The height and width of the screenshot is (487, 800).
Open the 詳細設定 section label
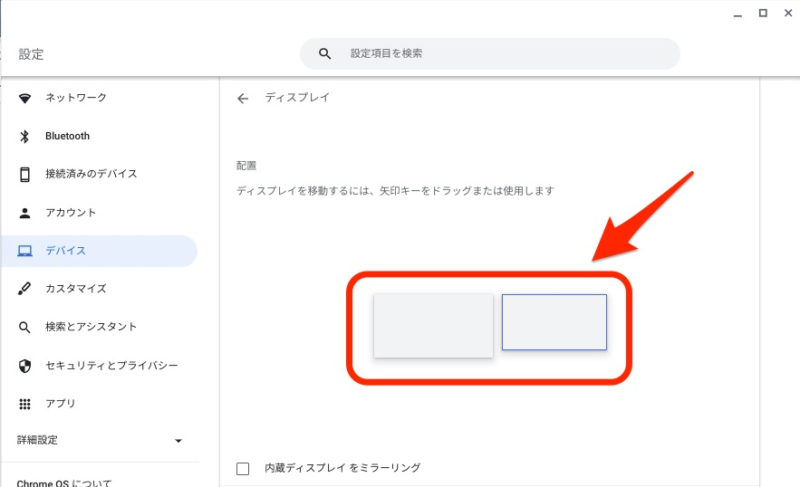[x=37, y=440]
